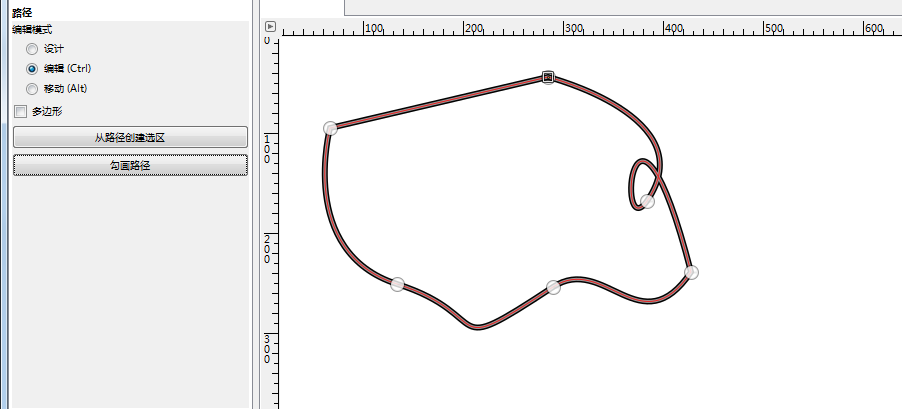Select the path anchor in the bottom middle

553,287
